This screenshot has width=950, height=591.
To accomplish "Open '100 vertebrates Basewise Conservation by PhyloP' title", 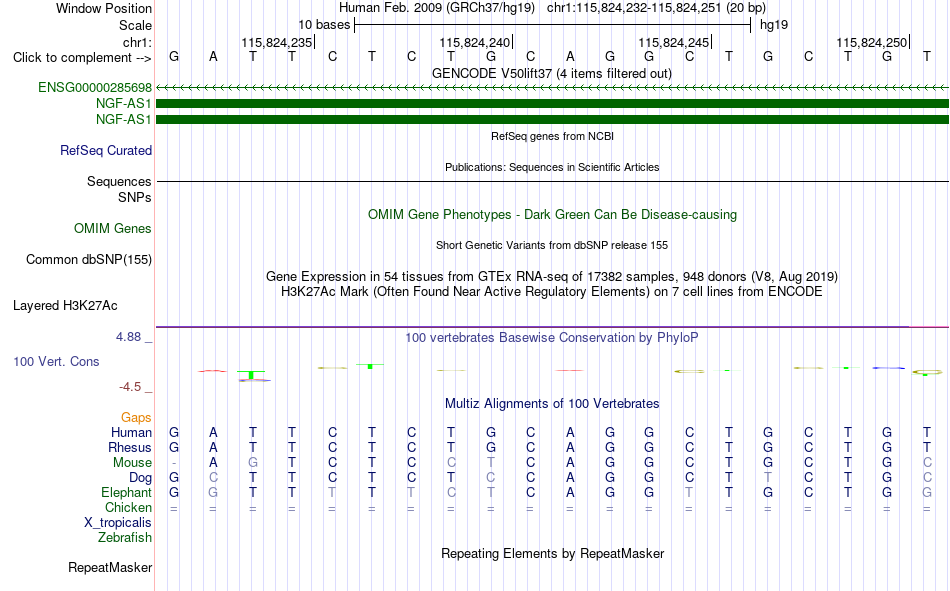I will [x=552, y=338].
